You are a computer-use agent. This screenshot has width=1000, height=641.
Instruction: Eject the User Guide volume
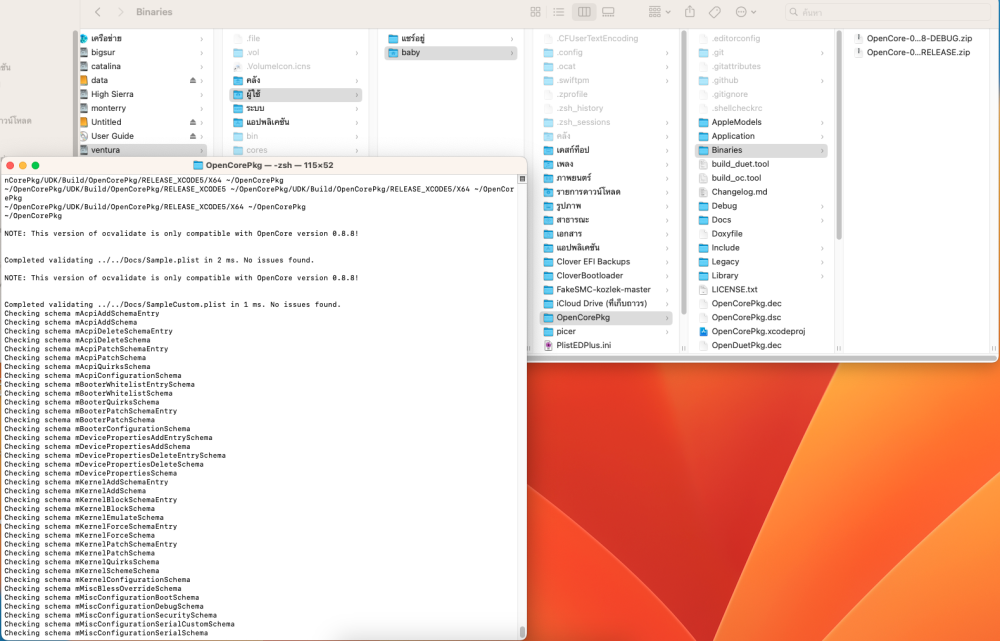pos(193,136)
